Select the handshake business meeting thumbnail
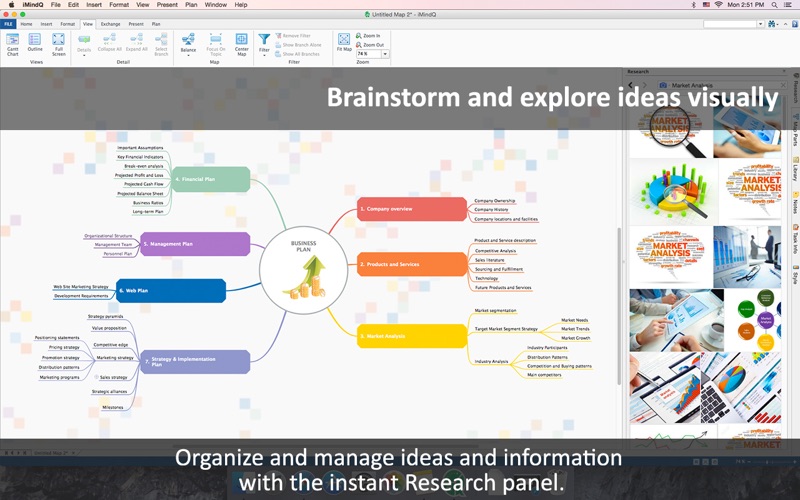 tap(747, 257)
